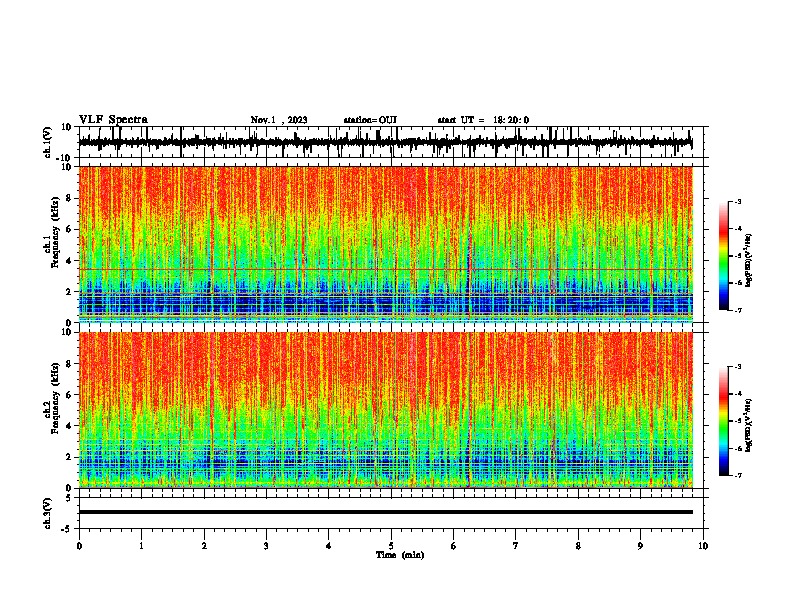The image size is (792, 612).
Task: Click the "Time (min)" axis label
Action: (400, 555)
